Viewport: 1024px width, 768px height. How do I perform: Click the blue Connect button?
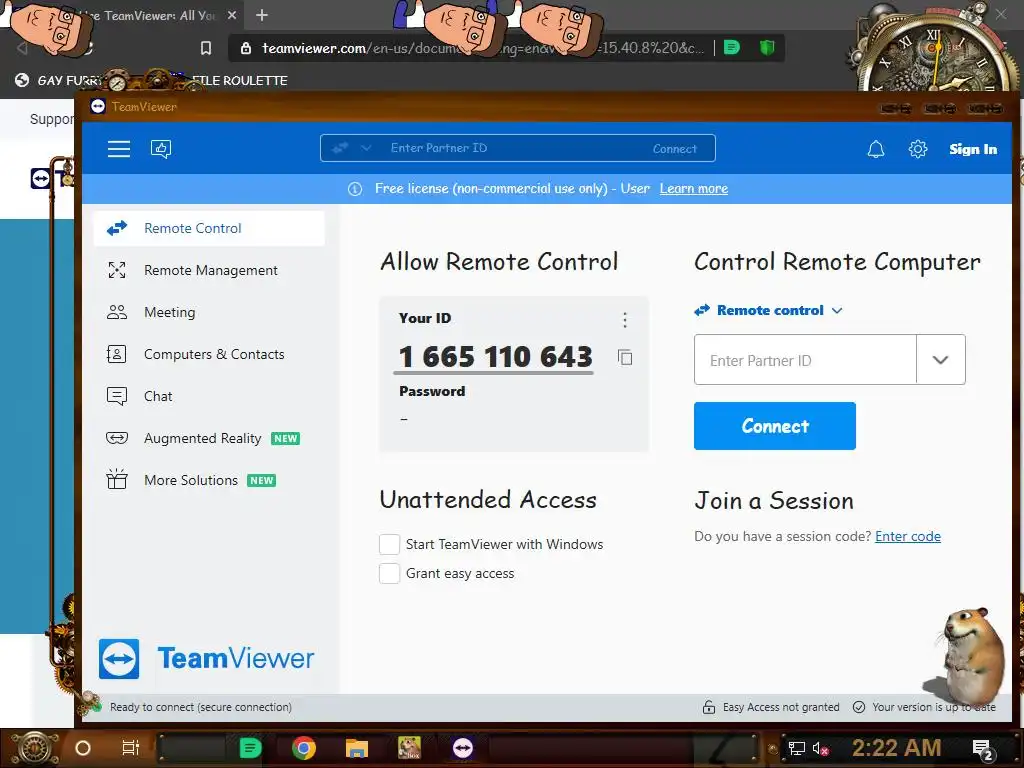coord(775,426)
